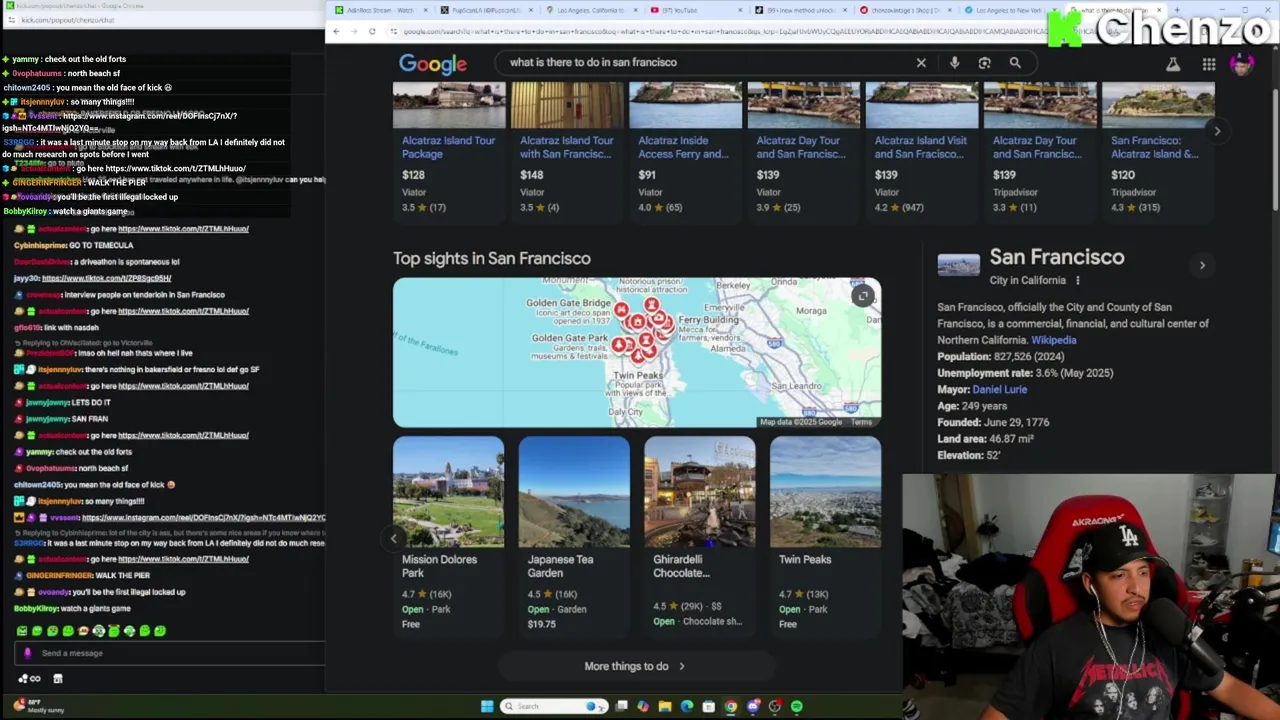Screen dimensions: 1280x720
Task: Expand the San Francisco panel chevron
Action: point(1202,265)
